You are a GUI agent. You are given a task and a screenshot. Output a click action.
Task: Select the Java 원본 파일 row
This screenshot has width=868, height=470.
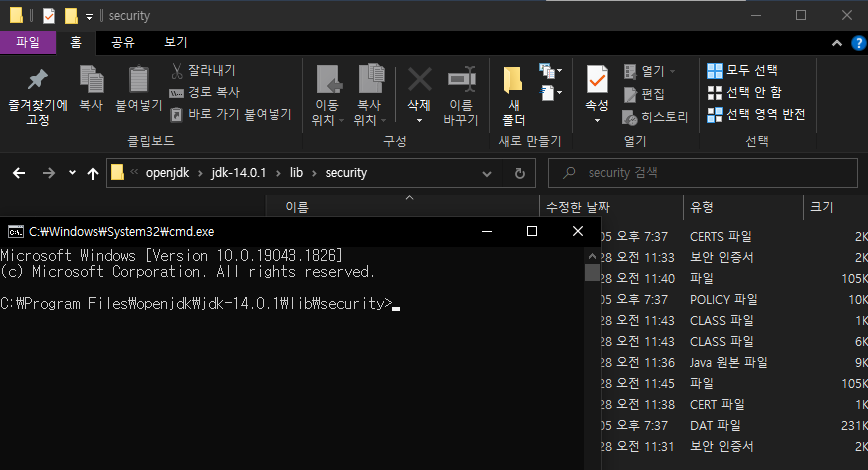(x=734, y=363)
